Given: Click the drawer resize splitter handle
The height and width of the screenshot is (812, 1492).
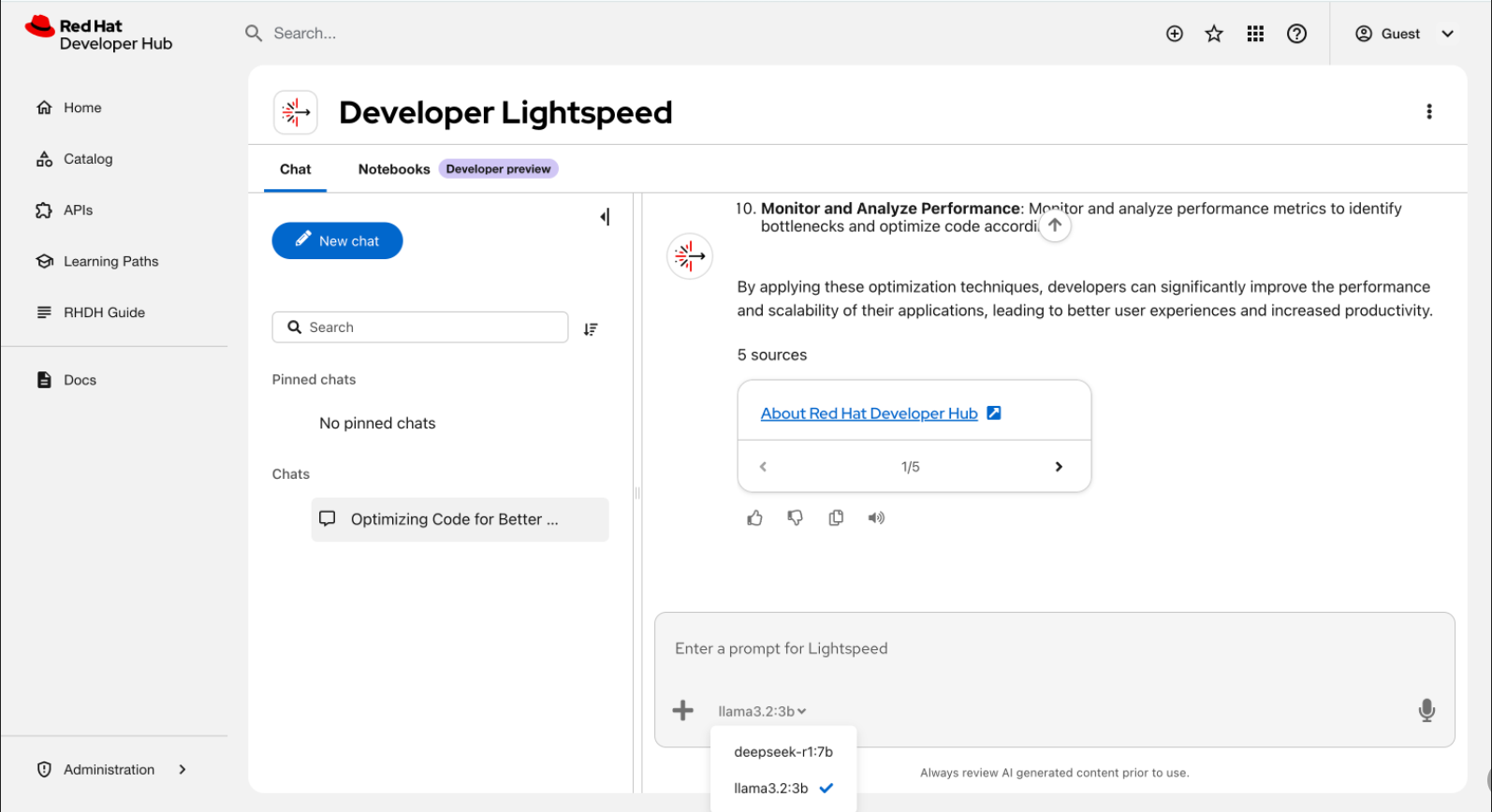Looking at the screenshot, I should click(x=637, y=493).
